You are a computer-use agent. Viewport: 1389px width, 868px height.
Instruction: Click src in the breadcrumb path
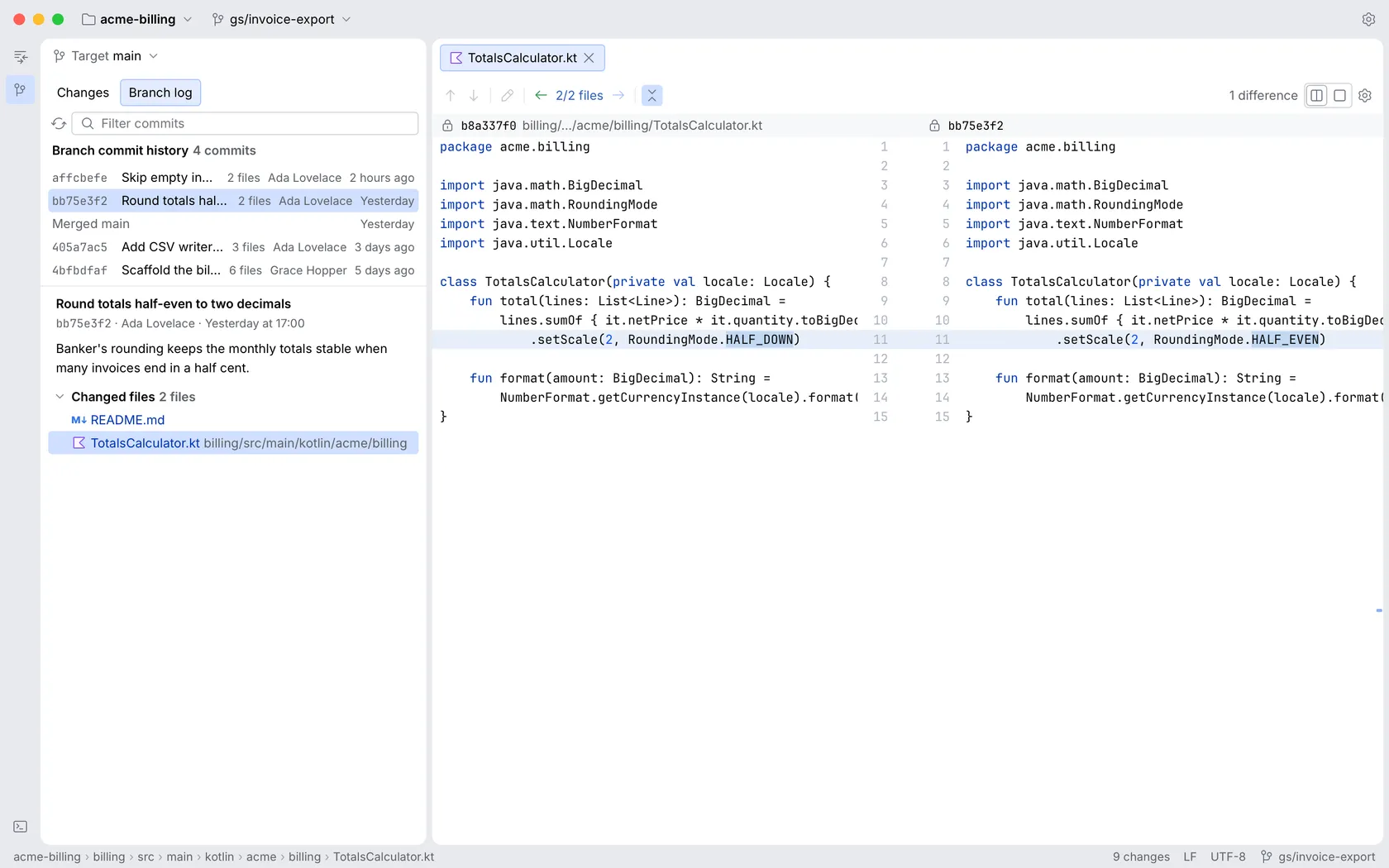pos(146,856)
